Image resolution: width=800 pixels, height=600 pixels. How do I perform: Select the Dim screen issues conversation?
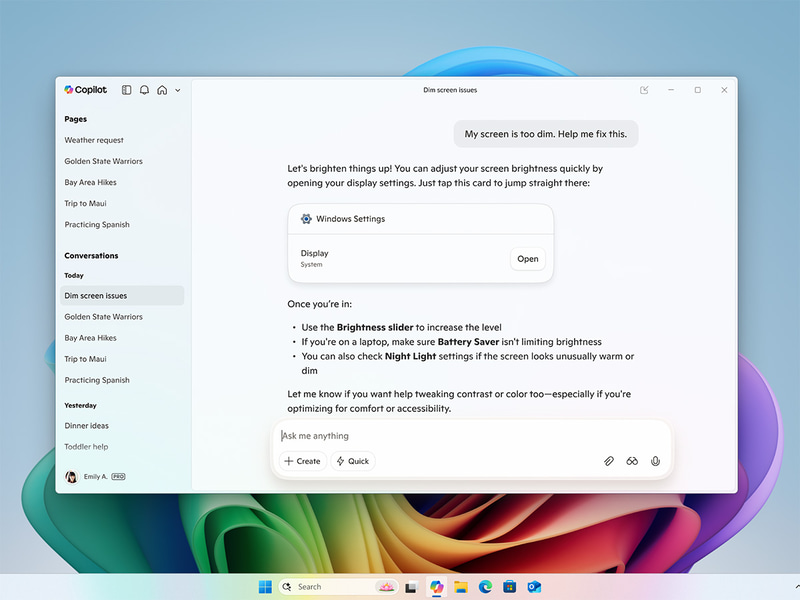tap(122, 295)
